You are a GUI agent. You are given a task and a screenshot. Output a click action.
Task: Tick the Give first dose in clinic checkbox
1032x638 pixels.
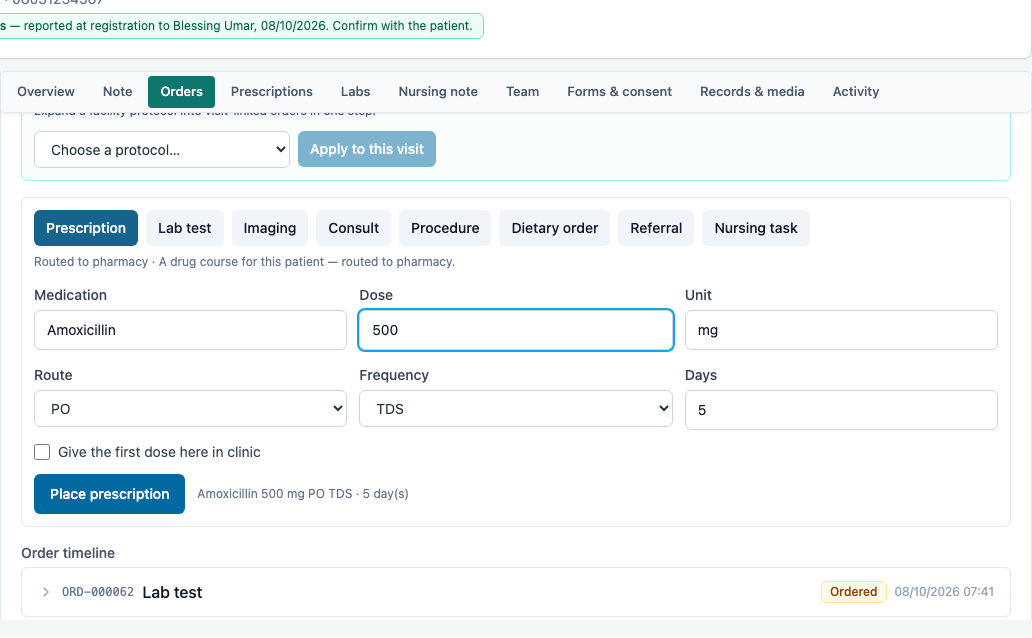(42, 452)
